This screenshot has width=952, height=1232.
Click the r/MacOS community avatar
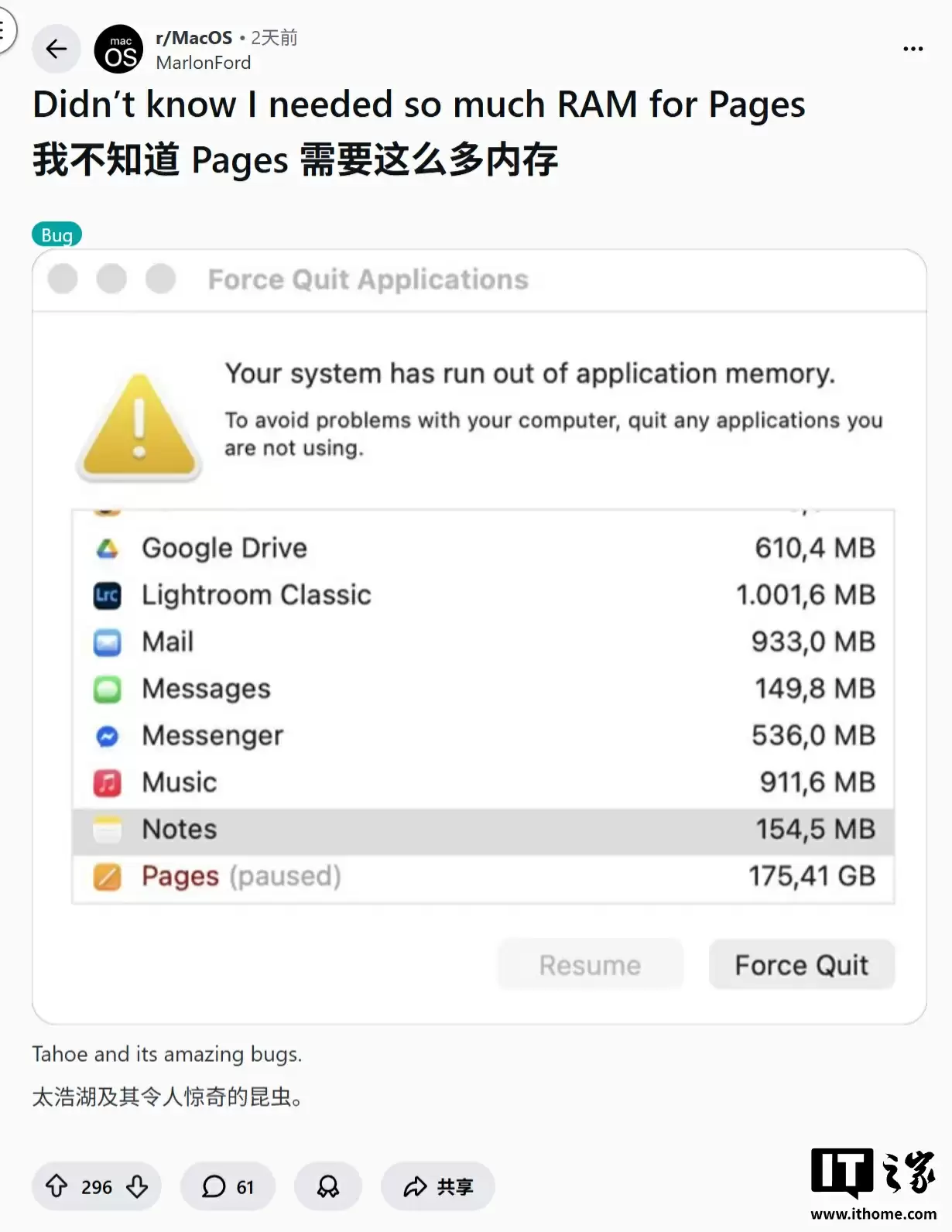tap(118, 49)
